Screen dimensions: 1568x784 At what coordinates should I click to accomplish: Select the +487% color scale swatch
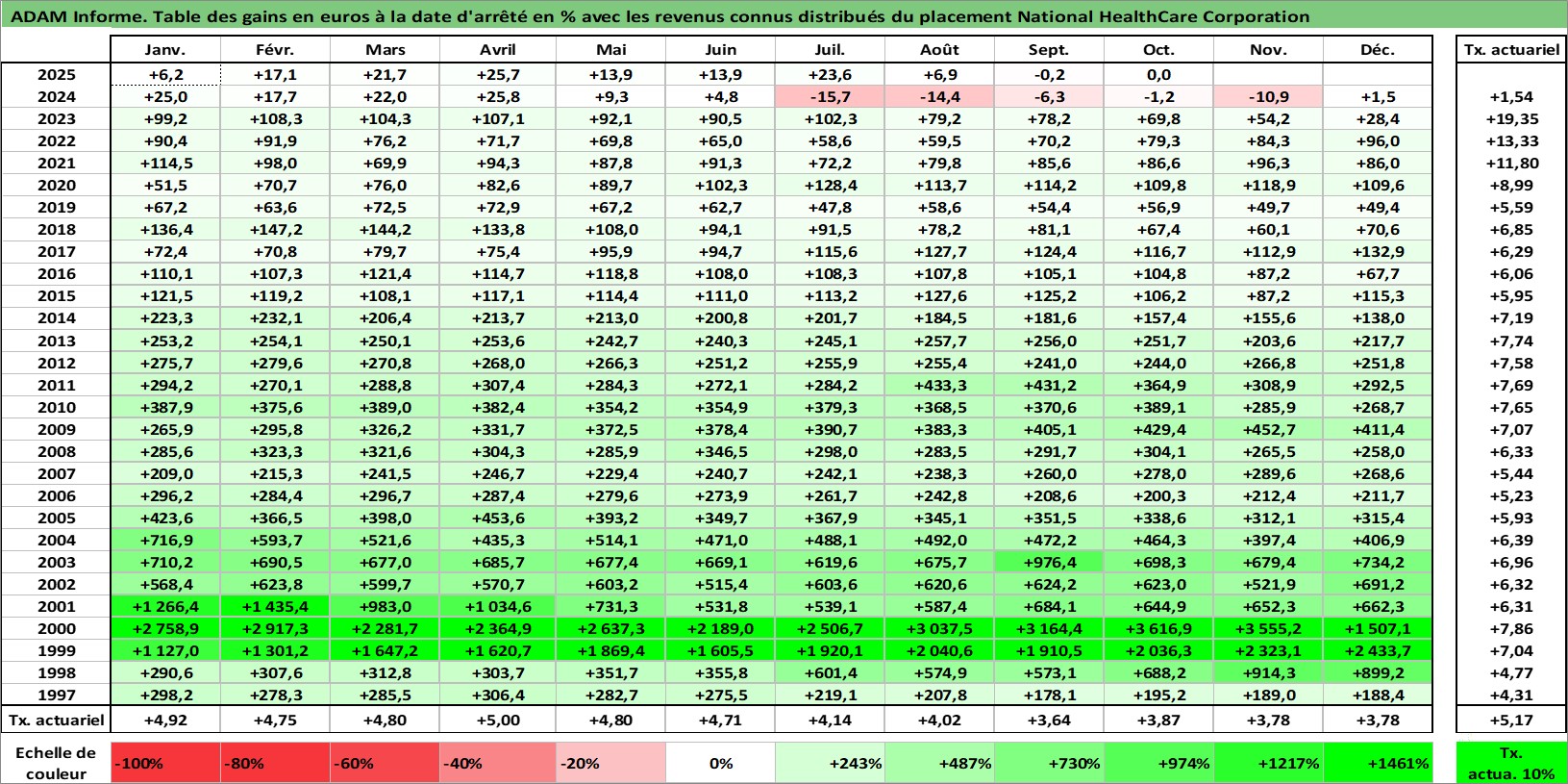pyautogui.click(x=940, y=763)
